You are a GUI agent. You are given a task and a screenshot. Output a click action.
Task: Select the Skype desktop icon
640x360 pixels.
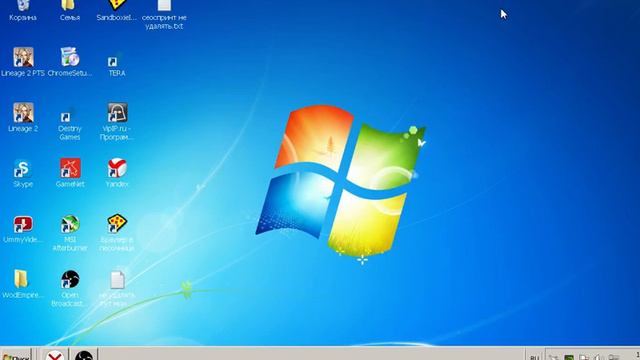click(23, 173)
